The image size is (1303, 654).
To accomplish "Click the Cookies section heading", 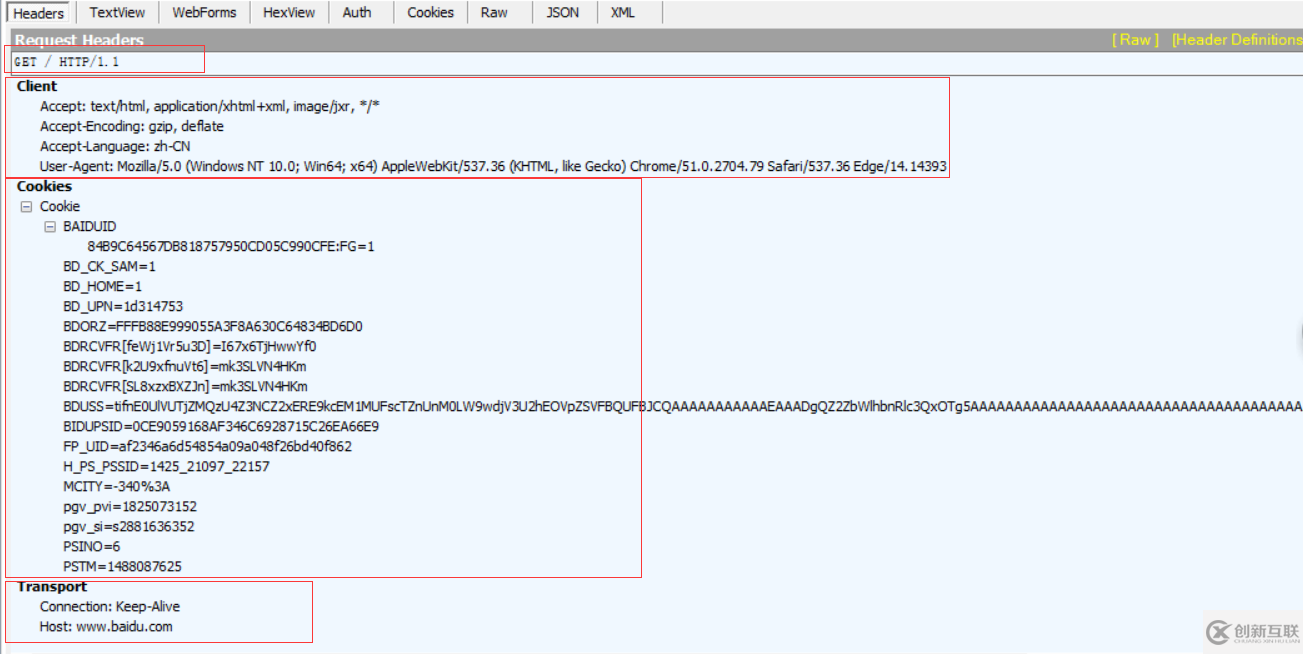I will click(44, 186).
